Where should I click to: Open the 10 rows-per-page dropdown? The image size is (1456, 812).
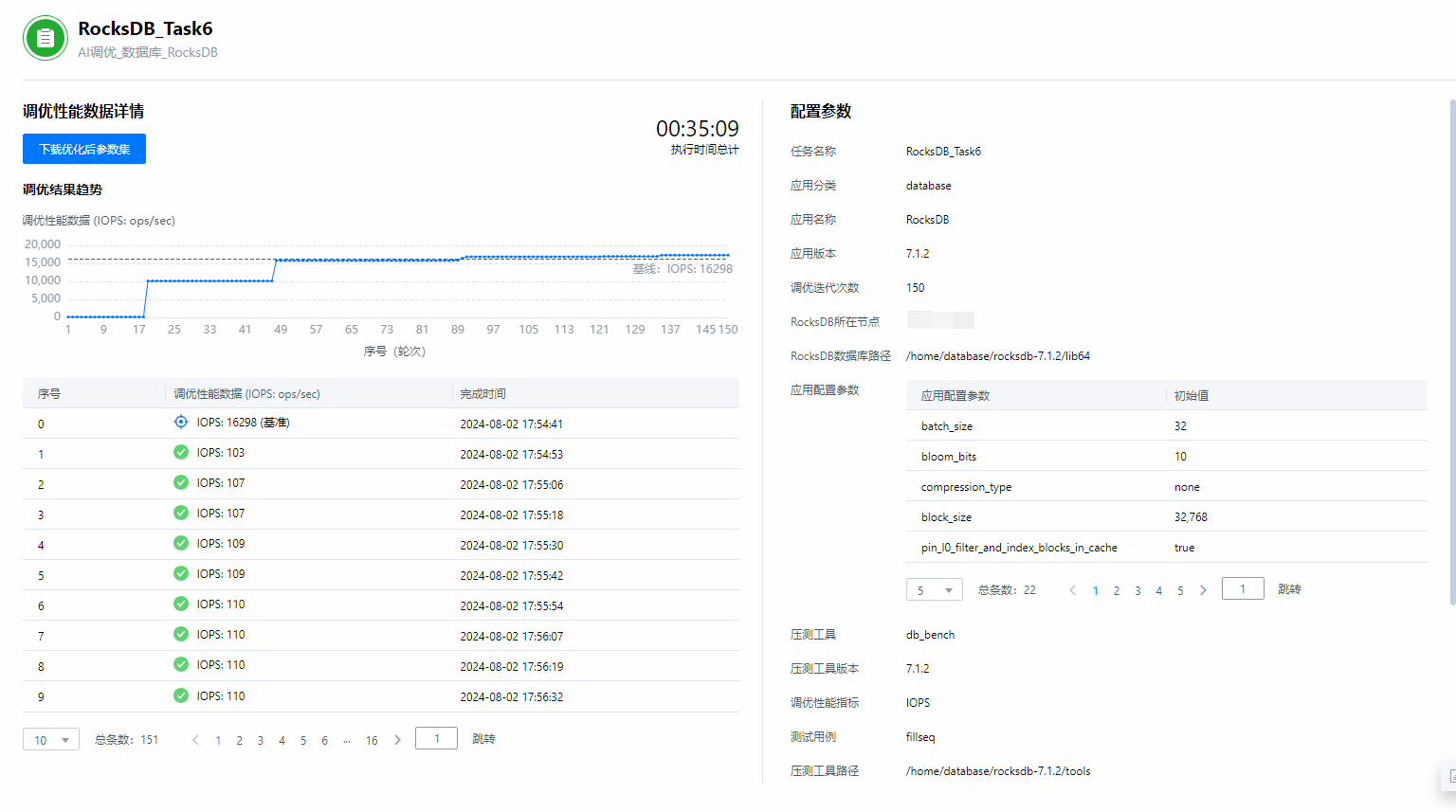(51, 740)
